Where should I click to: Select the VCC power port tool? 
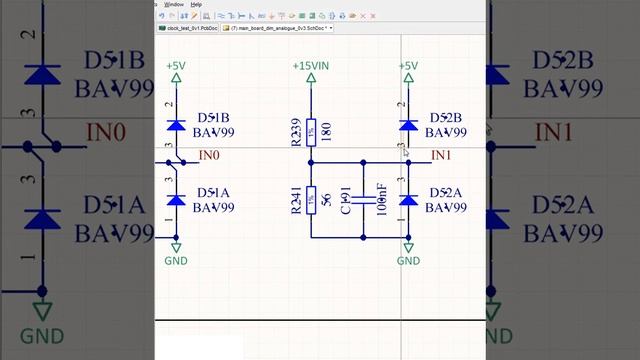[x=282, y=16]
